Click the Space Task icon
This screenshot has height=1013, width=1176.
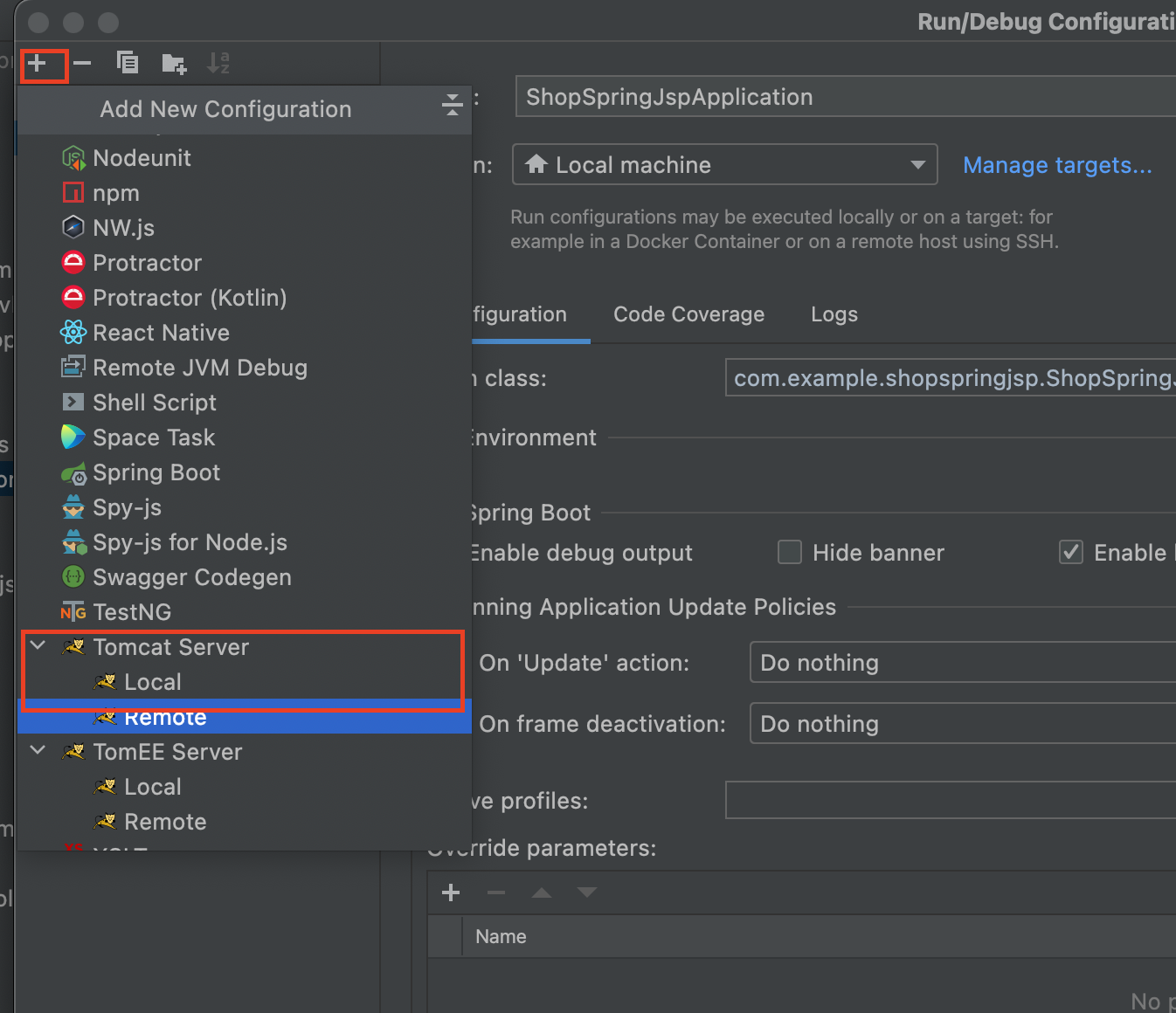tap(73, 437)
